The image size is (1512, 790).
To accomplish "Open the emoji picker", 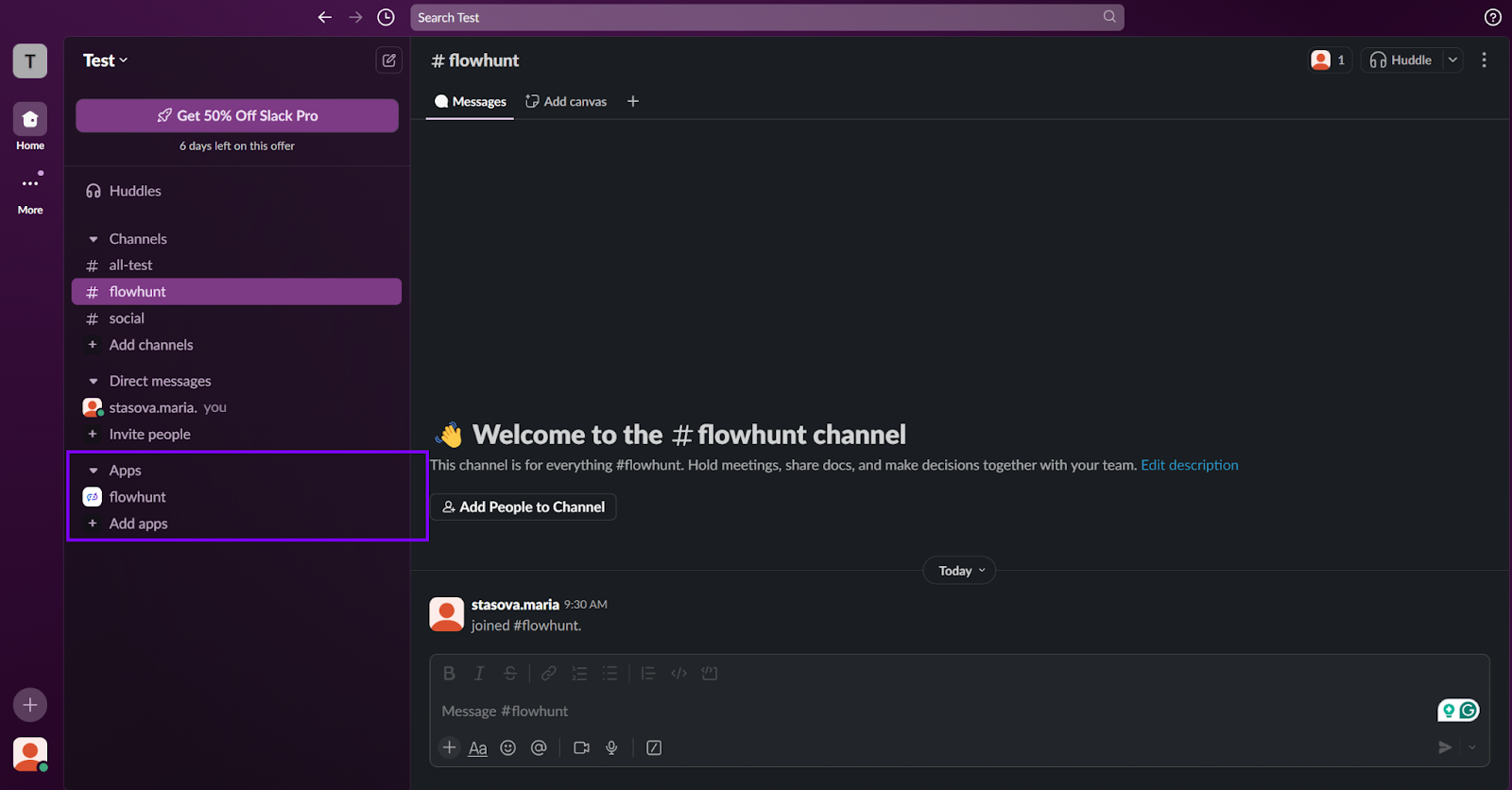I will click(508, 747).
